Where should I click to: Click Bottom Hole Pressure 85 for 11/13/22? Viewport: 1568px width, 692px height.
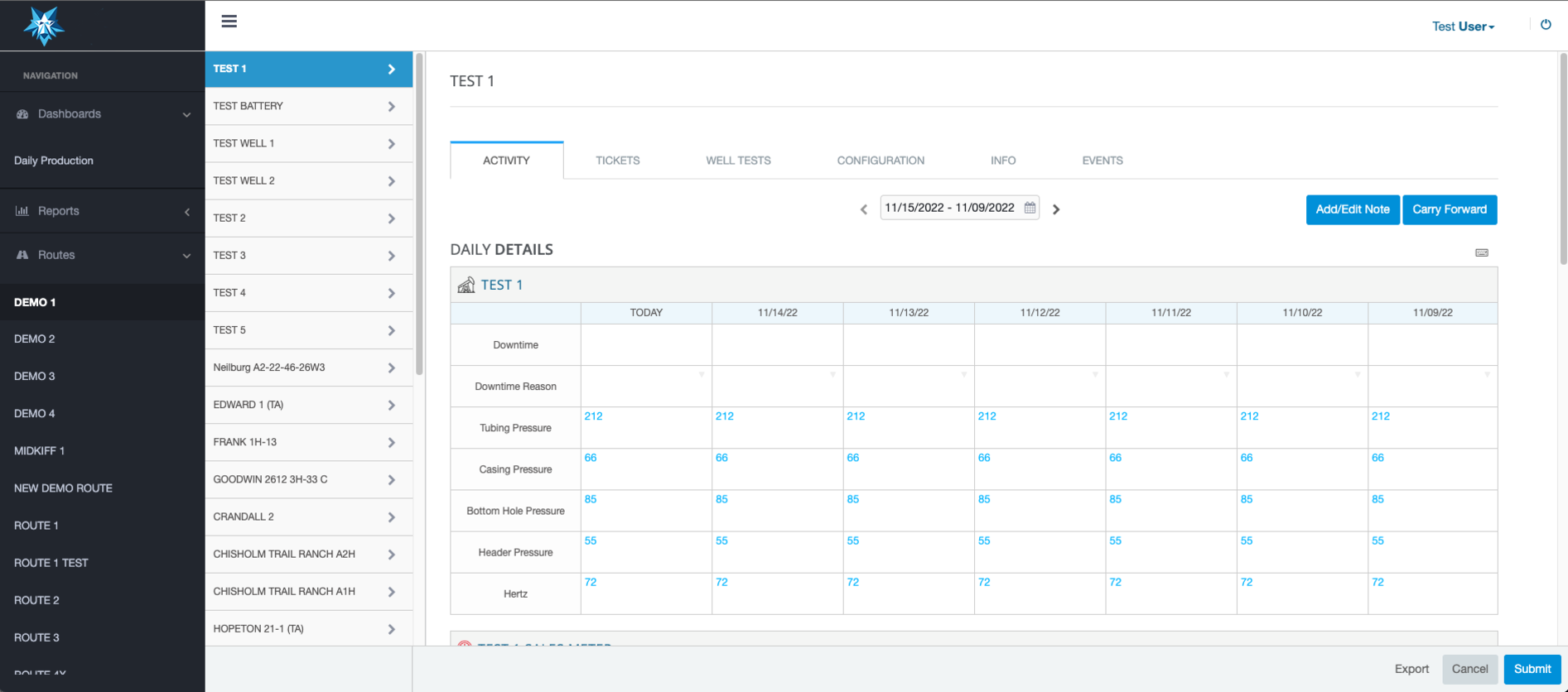coord(853,499)
